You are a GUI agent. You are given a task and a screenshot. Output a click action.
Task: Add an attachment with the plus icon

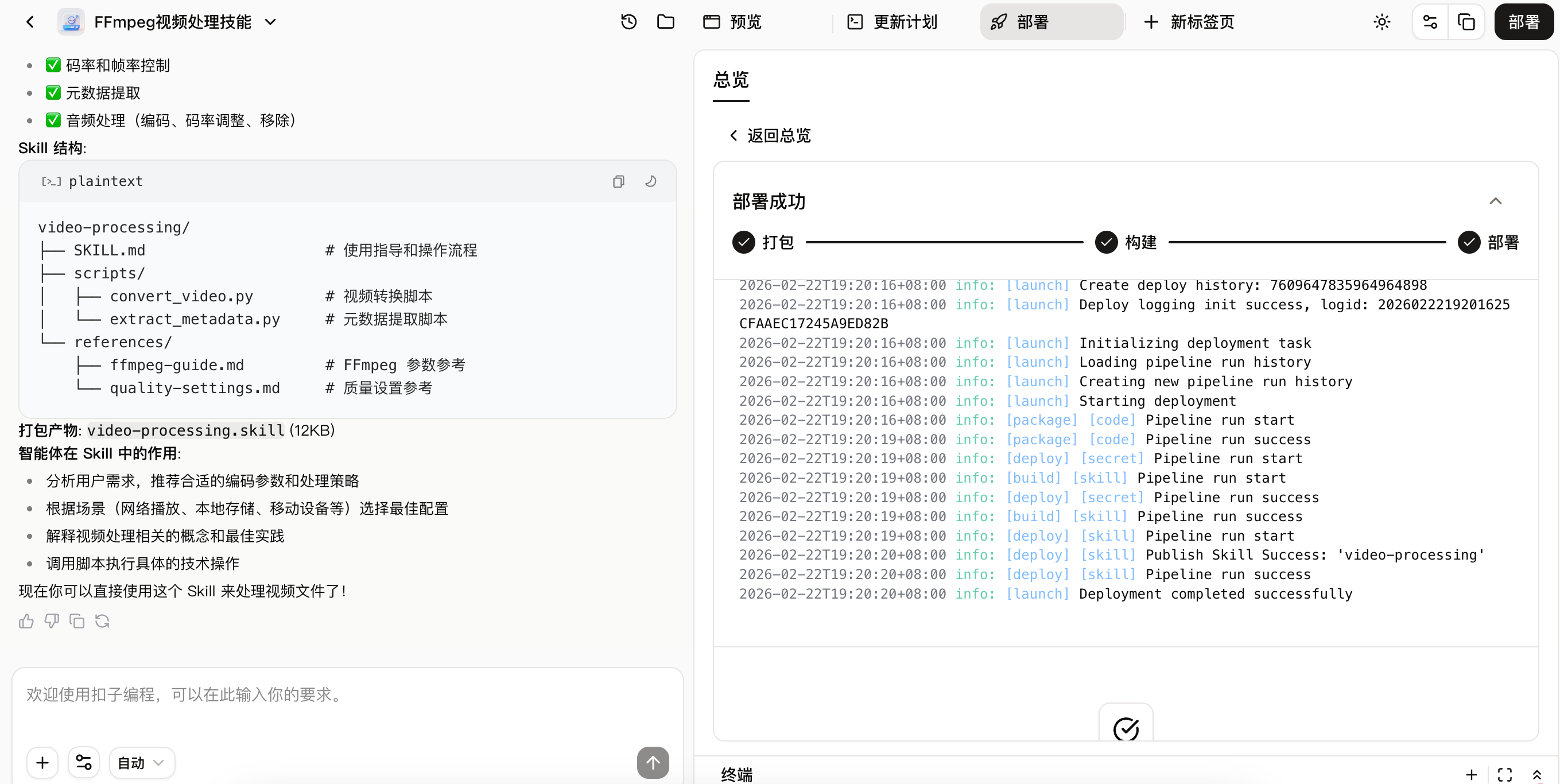coord(42,762)
